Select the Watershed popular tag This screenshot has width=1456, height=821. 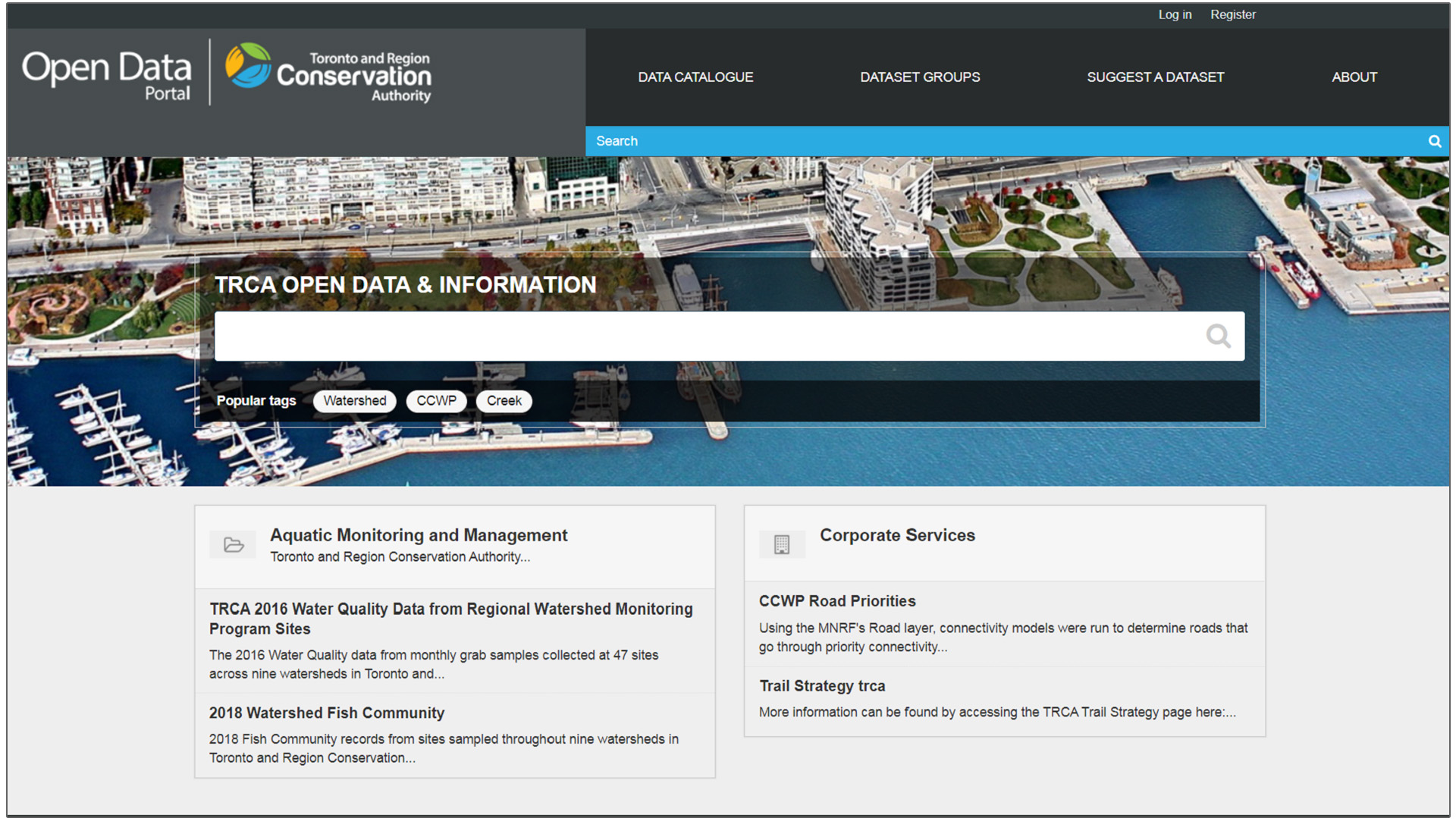[x=355, y=401]
